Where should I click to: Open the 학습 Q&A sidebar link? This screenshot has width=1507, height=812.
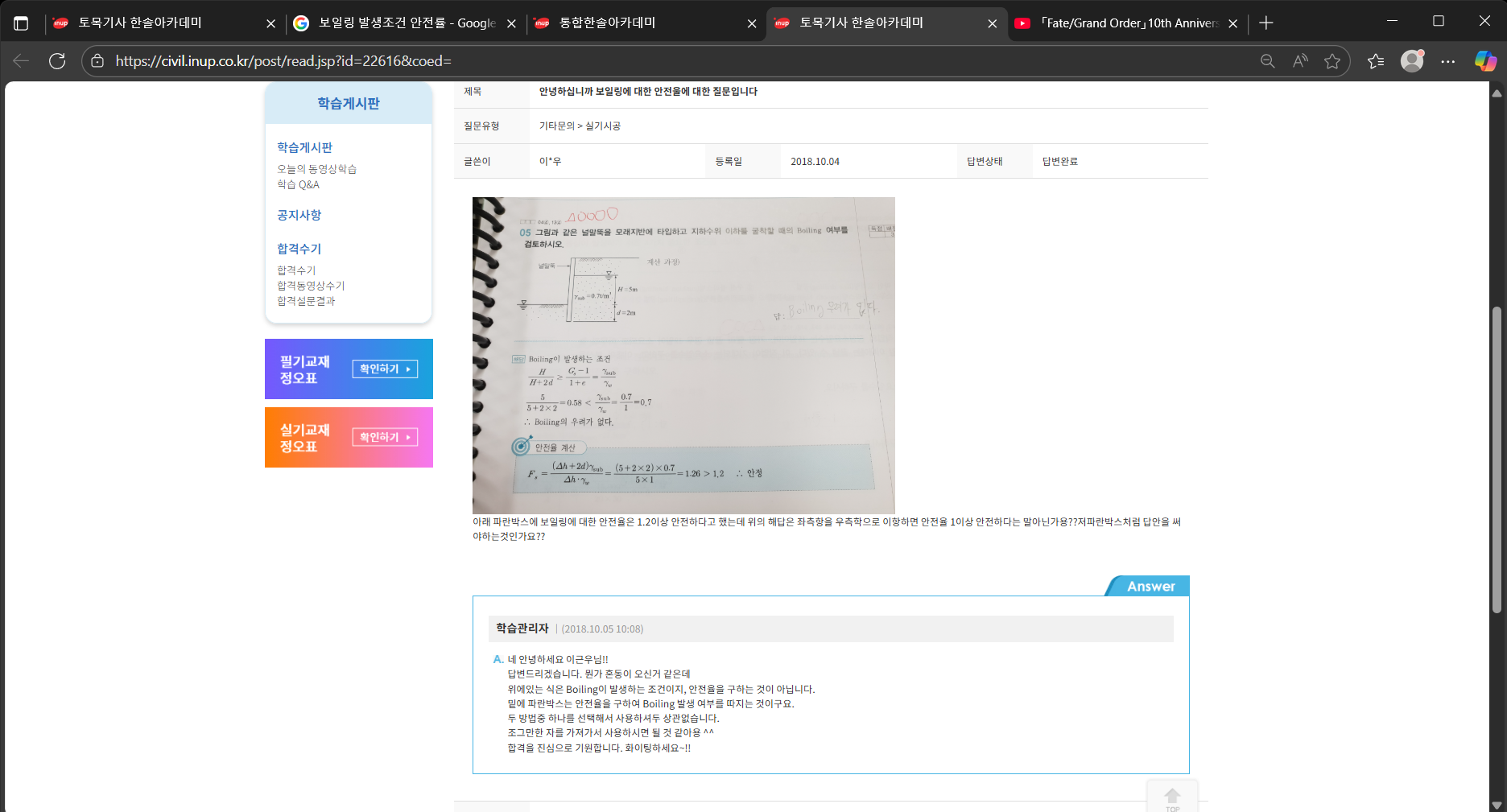click(298, 184)
